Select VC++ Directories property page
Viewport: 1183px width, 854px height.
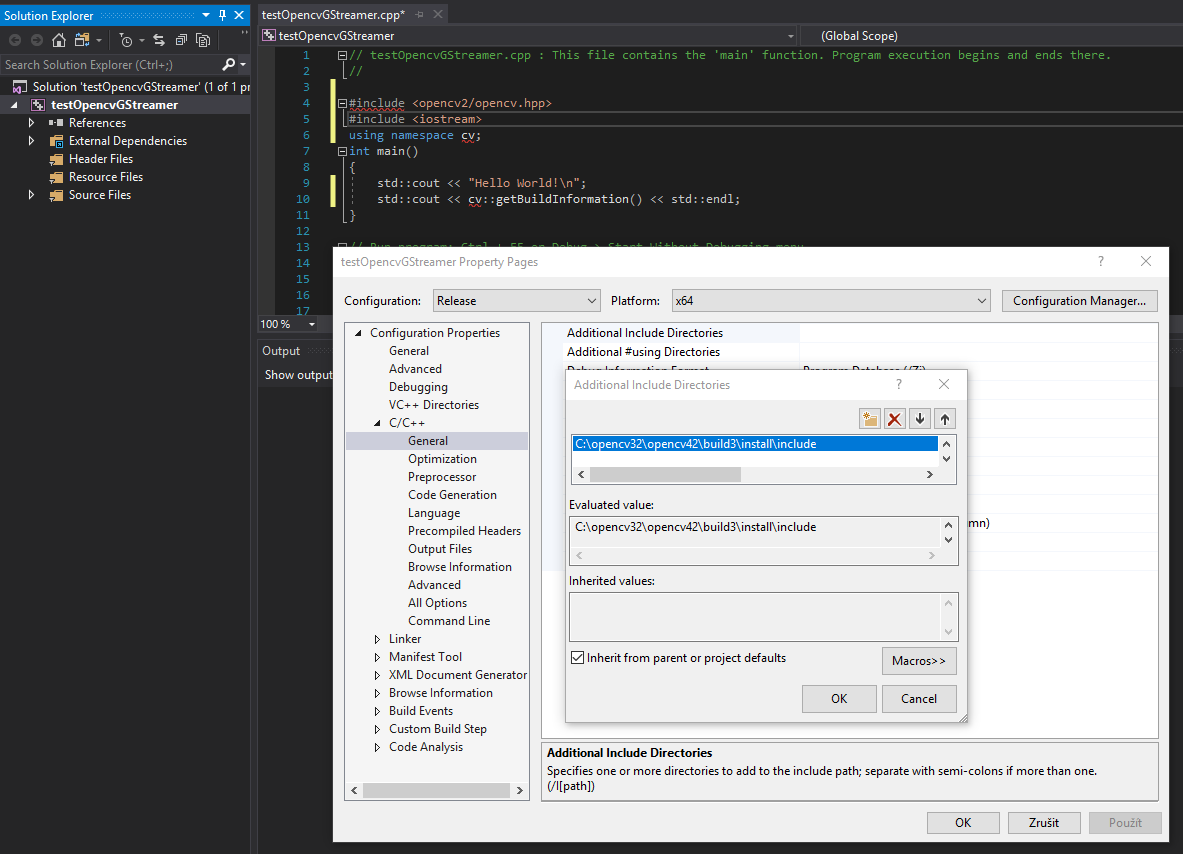point(434,405)
